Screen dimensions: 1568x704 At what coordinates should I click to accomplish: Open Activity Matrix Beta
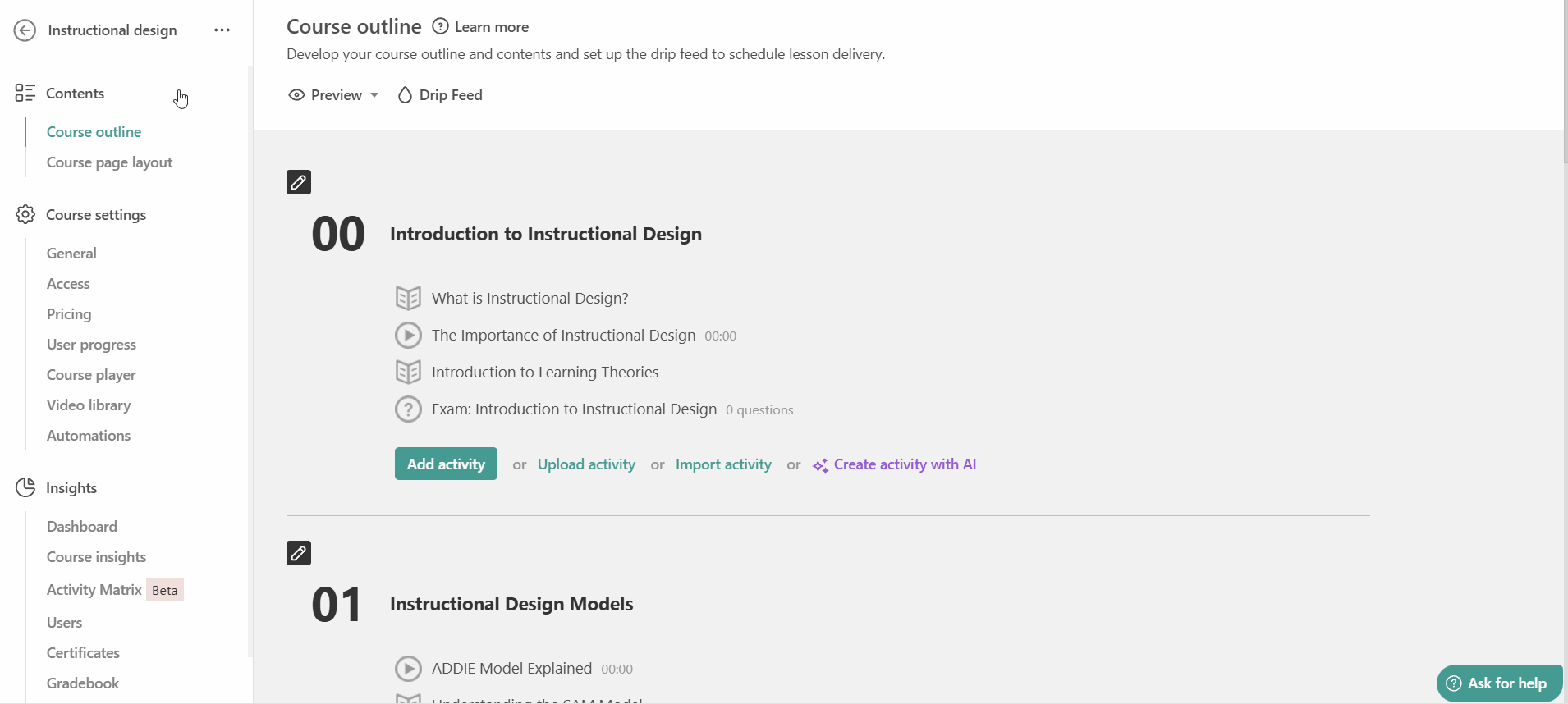[115, 590]
